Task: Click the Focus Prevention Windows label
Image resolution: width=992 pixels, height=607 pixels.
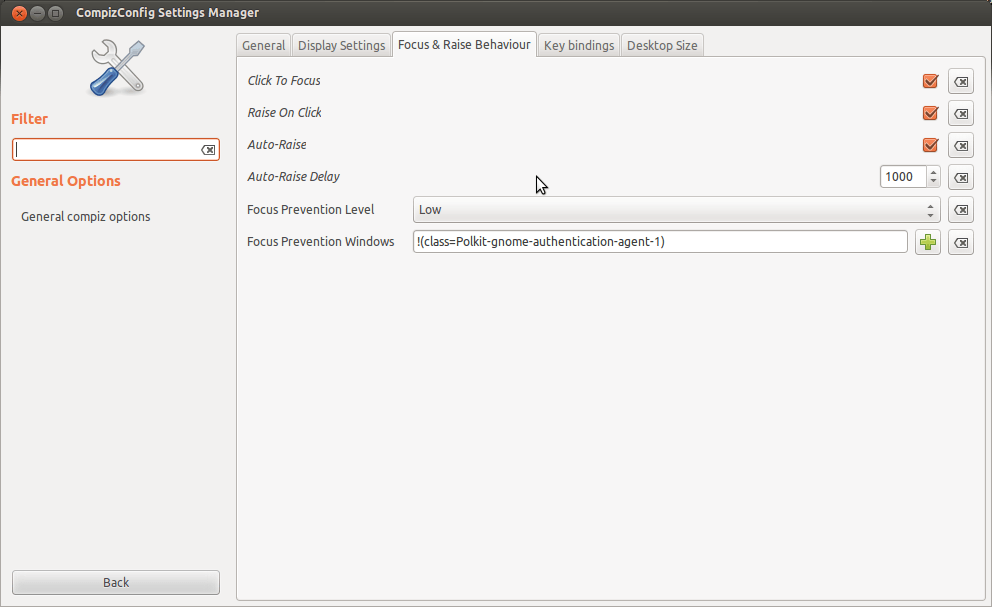Action: point(321,242)
